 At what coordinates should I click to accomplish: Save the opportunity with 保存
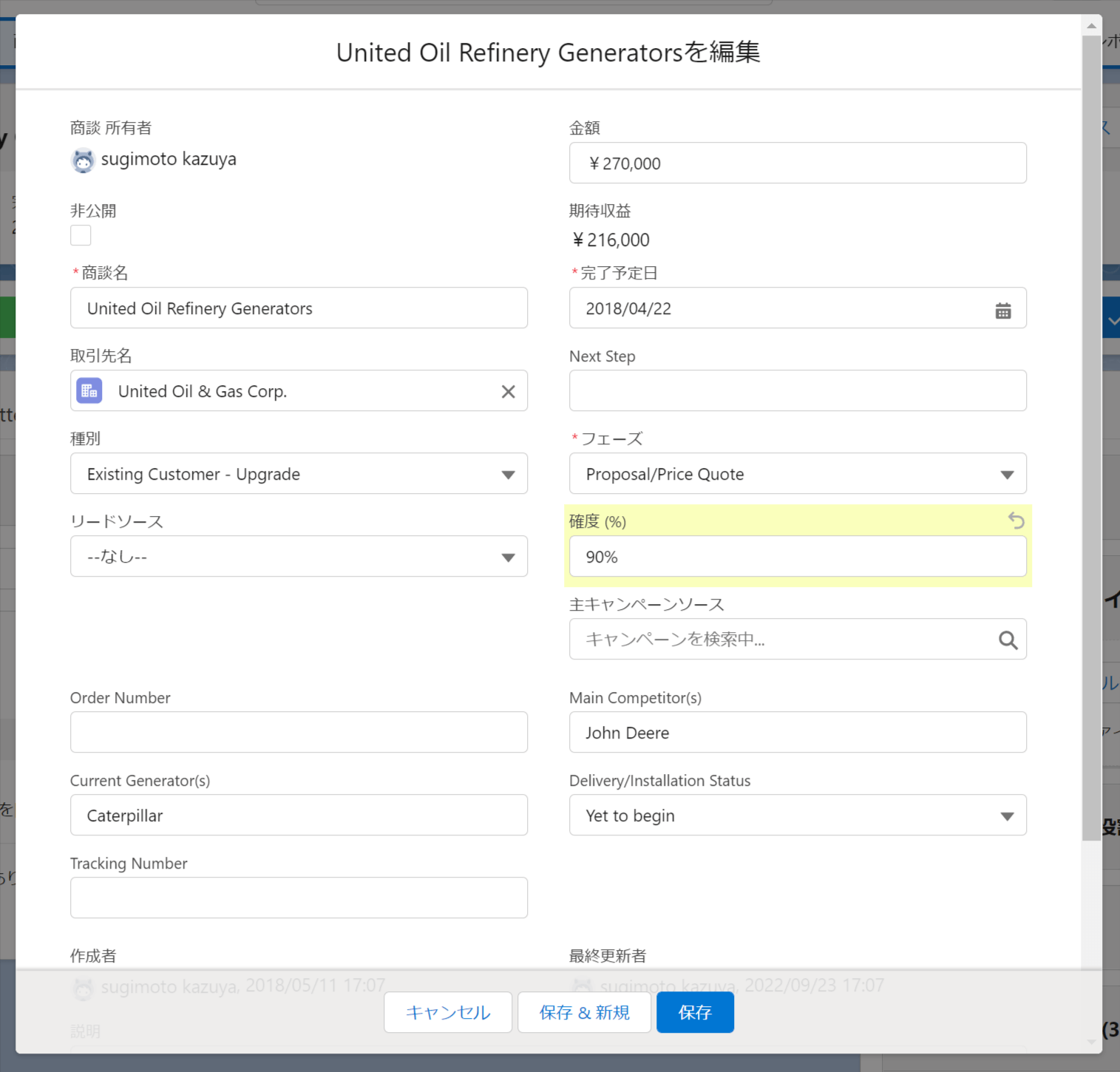click(x=695, y=1012)
